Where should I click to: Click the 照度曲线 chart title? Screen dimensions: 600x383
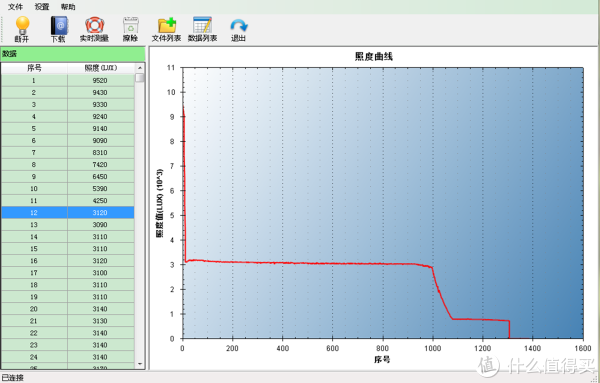pyautogui.click(x=373, y=57)
